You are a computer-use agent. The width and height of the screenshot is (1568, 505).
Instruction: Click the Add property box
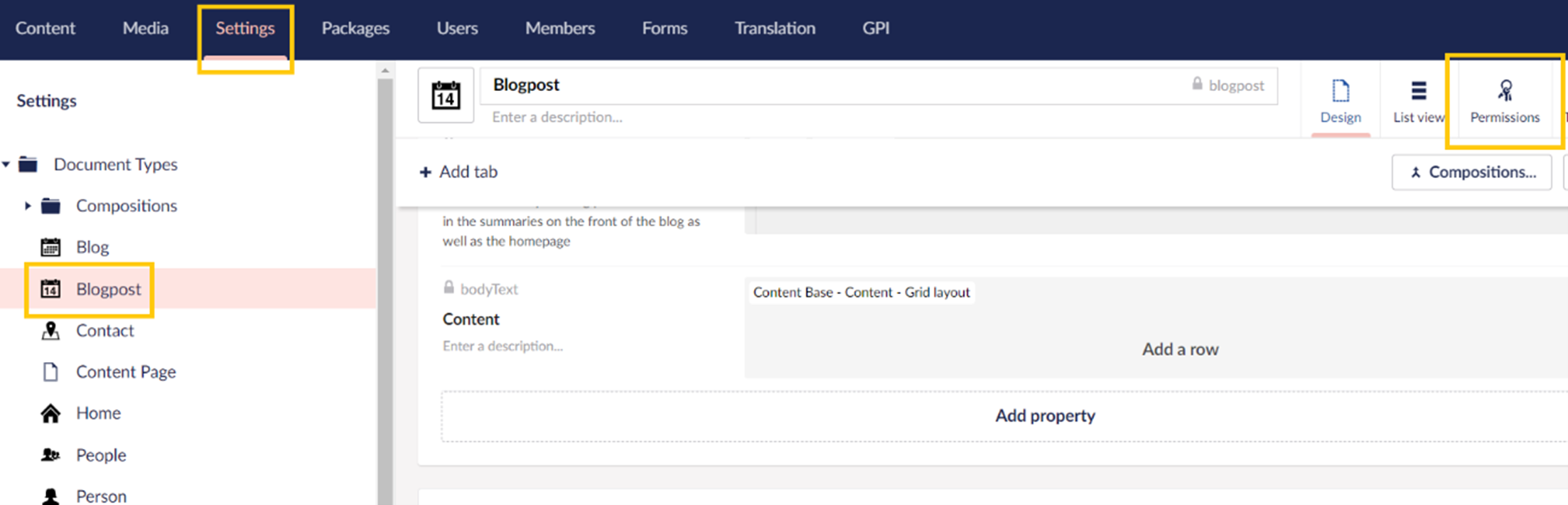tap(1044, 416)
